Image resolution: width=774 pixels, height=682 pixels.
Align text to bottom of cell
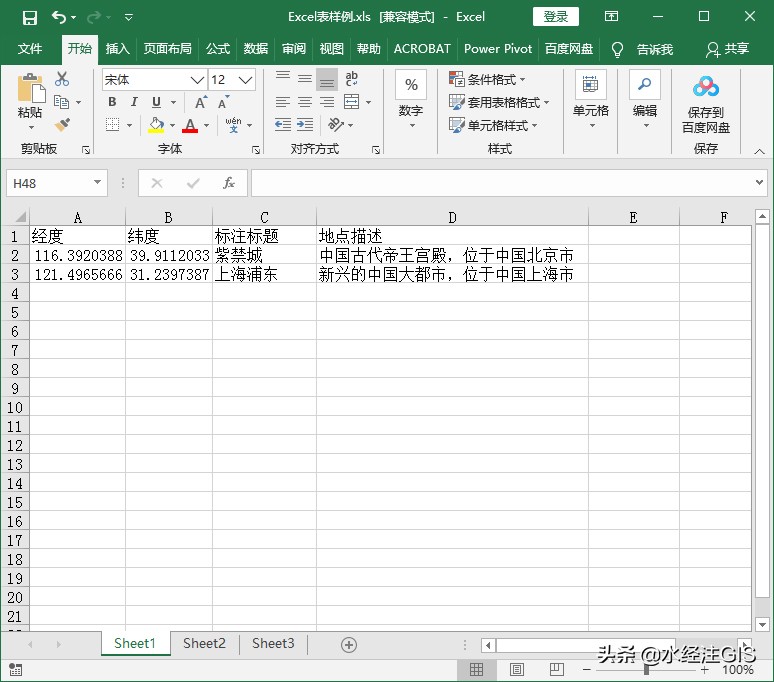[327, 79]
